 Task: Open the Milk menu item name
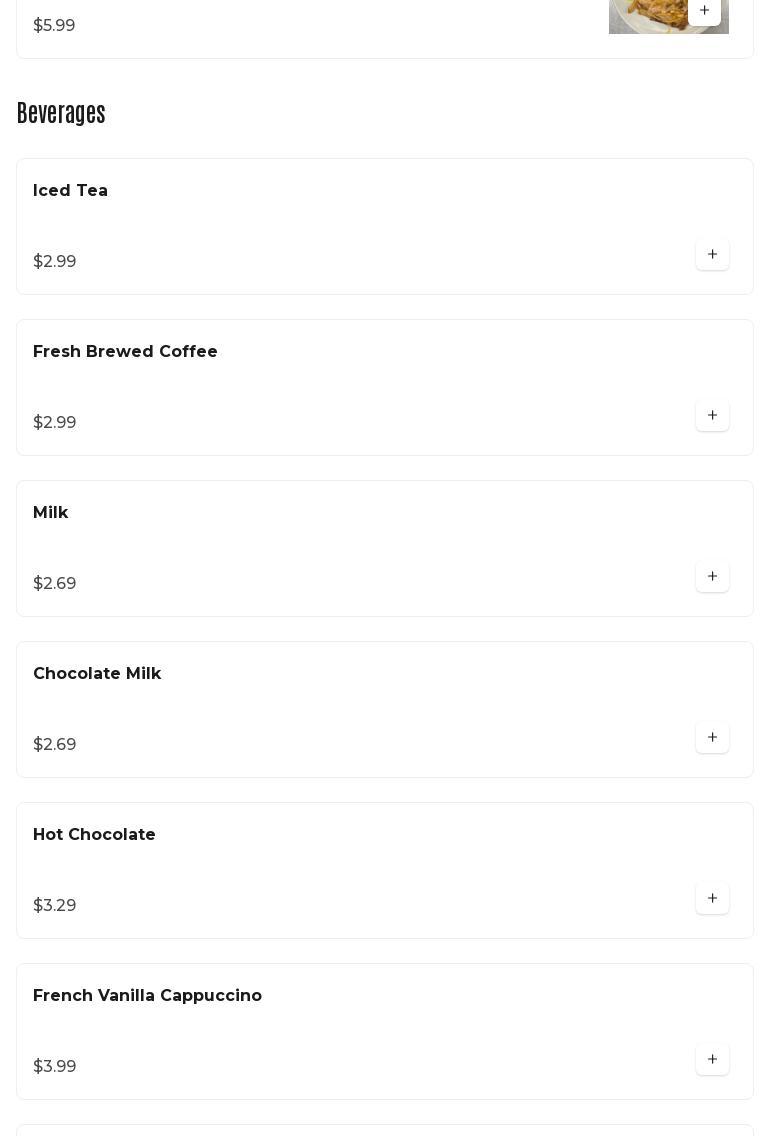coord(51,513)
